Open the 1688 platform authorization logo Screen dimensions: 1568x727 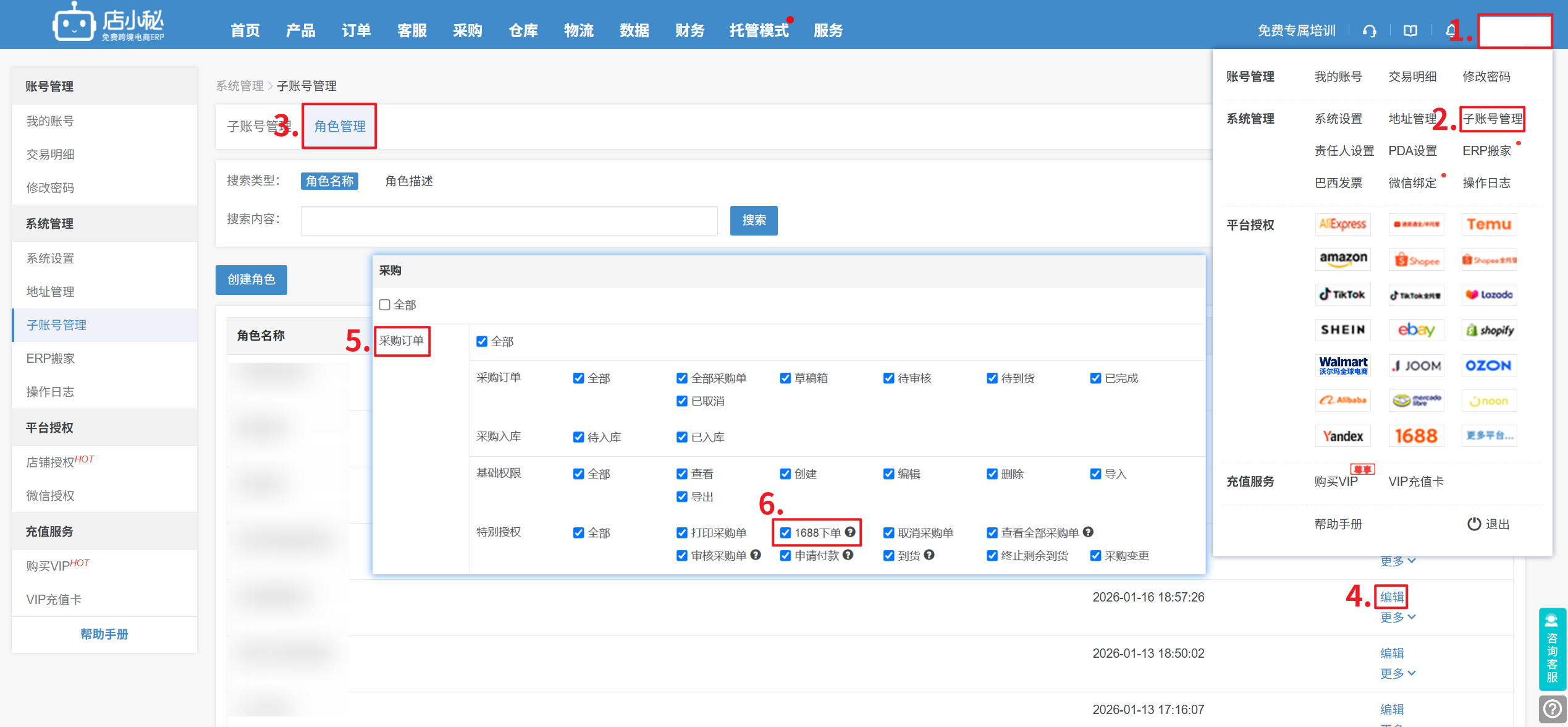[x=1416, y=436]
